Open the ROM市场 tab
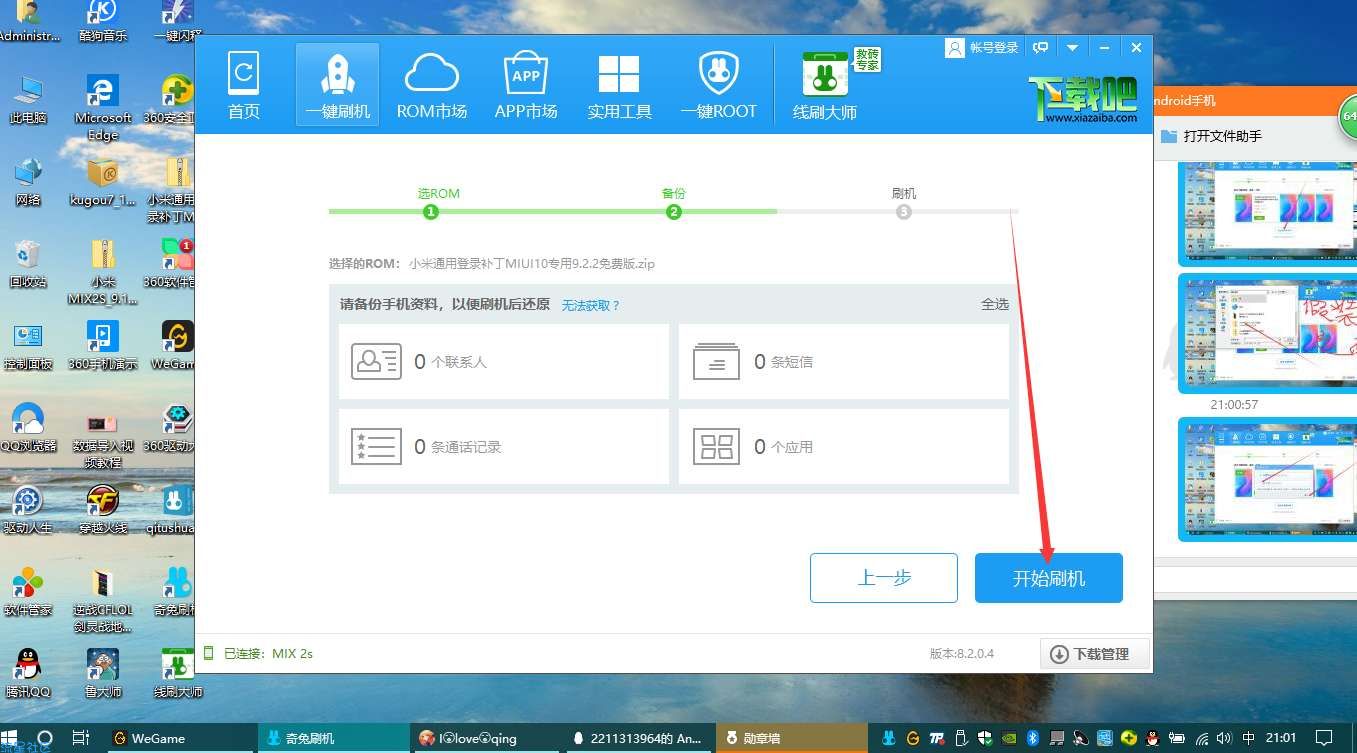The width and height of the screenshot is (1357, 753). point(431,86)
